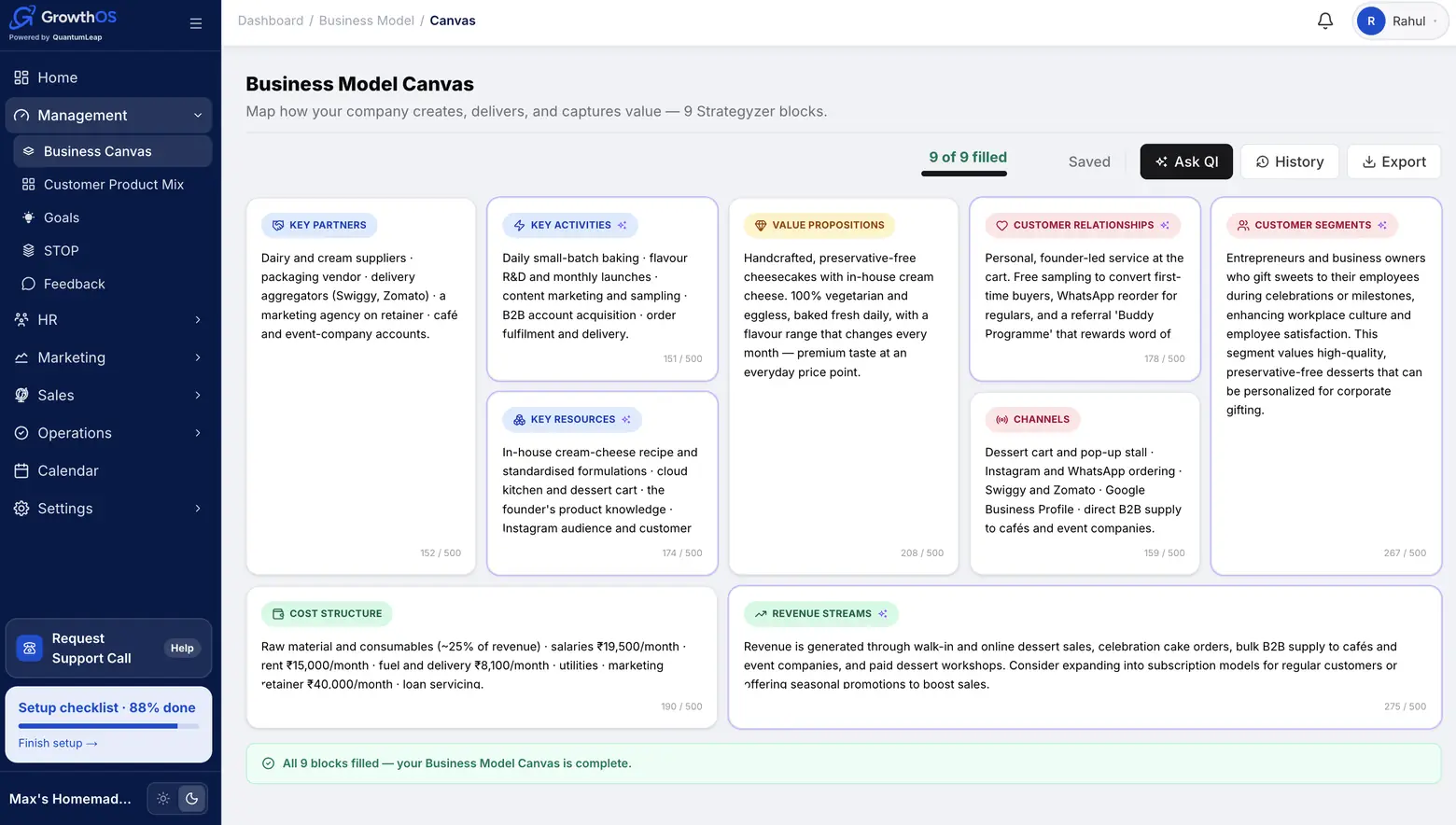This screenshot has width=1456, height=825.
Task: Click the support call icon in the sidebar
Action: tap(30, 648)
